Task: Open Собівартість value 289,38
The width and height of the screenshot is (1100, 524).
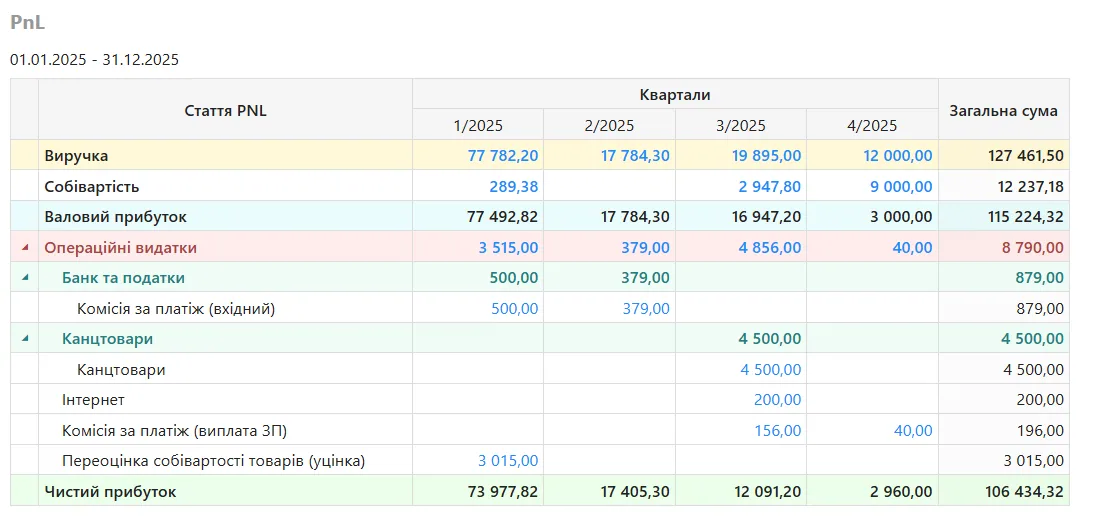Action: coord(514,187)
